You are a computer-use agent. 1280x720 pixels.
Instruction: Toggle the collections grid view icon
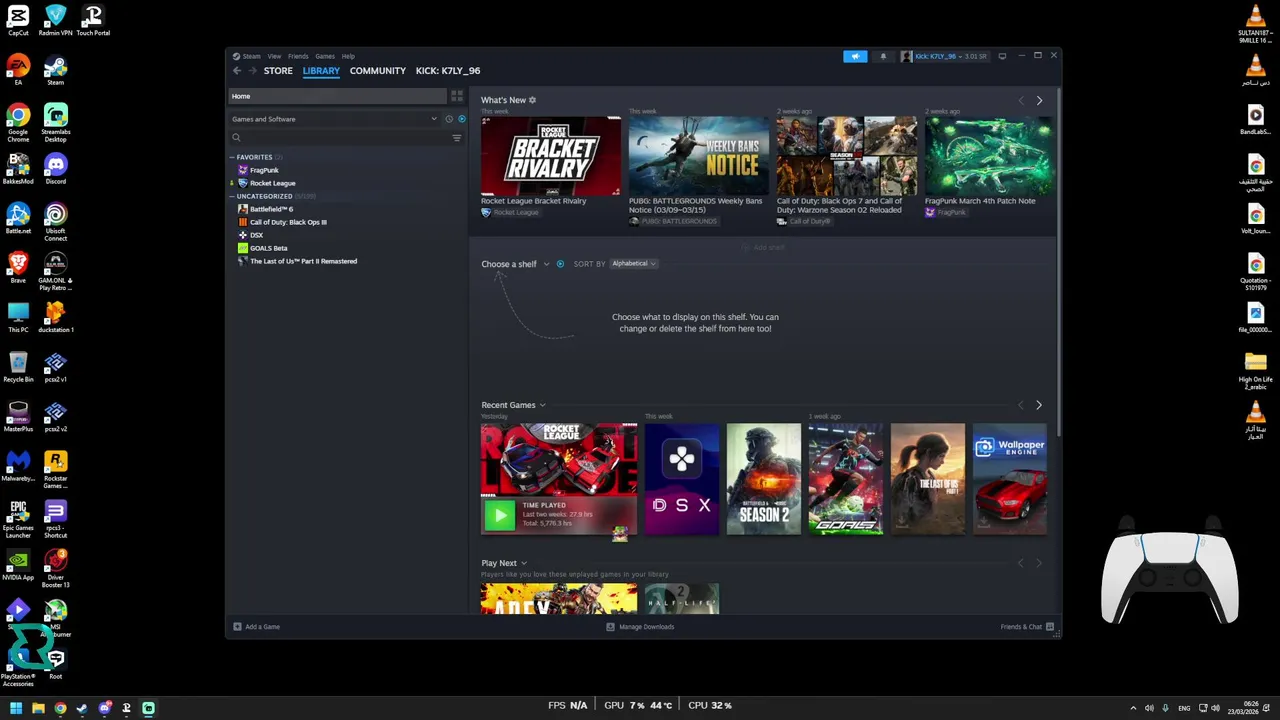click(457, 96)
